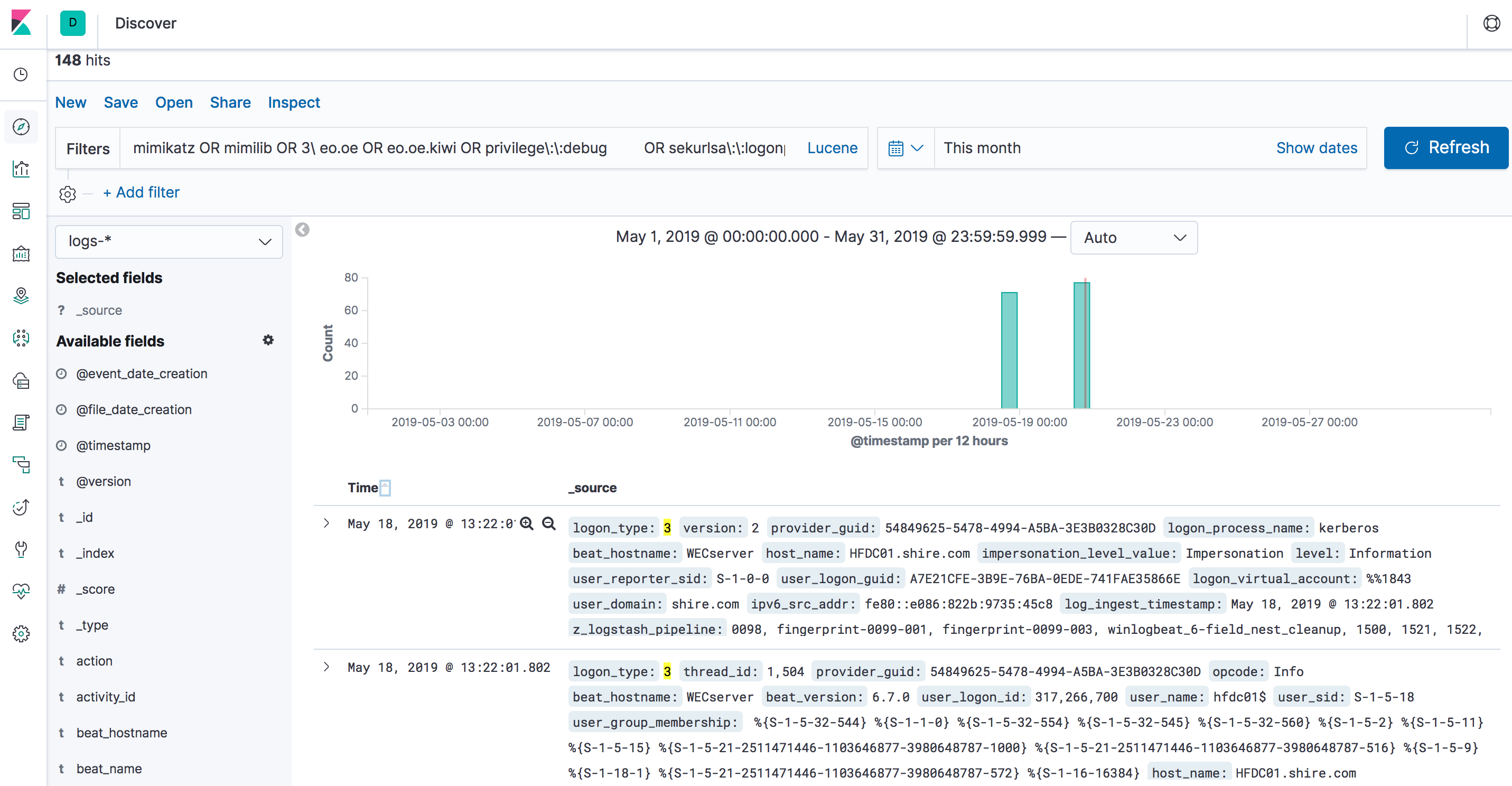The image size is (1512, 786).
Task: Switch to the Discover page via top tab
Action: point(145,23)
